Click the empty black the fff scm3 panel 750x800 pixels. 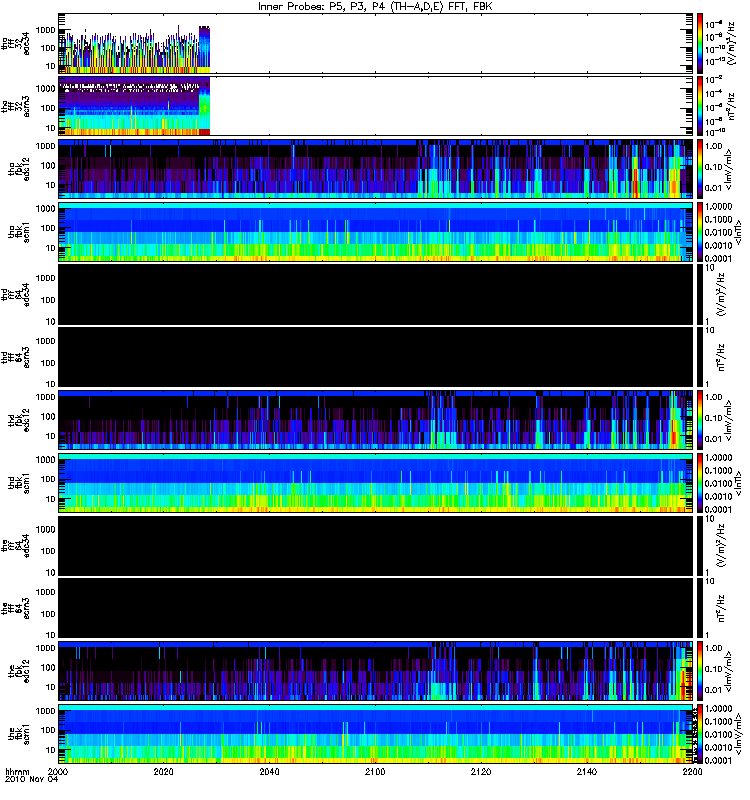(375, 608)
